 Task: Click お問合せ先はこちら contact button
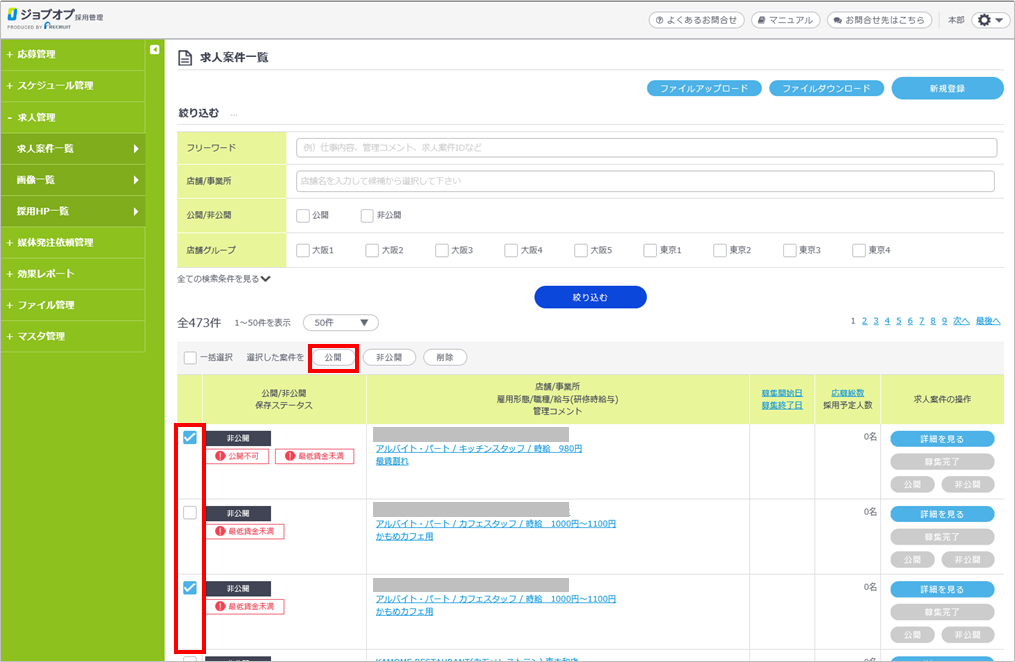[x=879, y=20]
